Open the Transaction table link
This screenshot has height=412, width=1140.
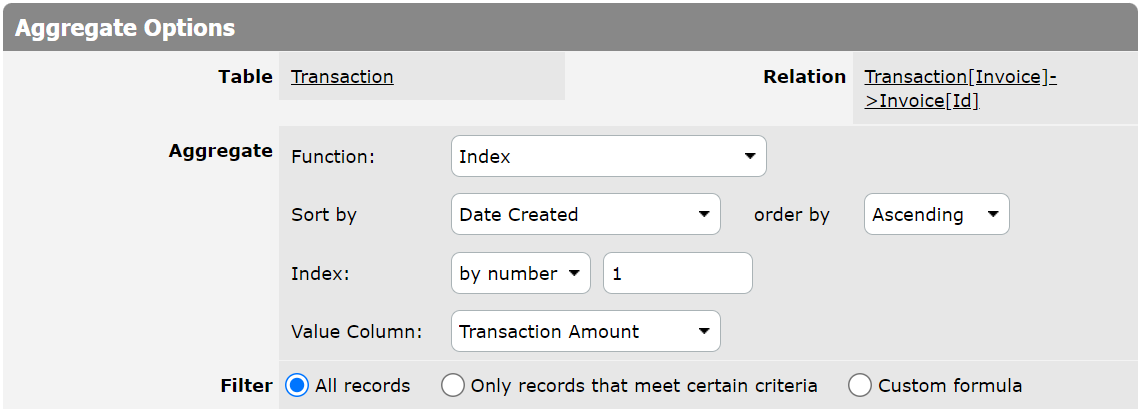click(342, 77)
